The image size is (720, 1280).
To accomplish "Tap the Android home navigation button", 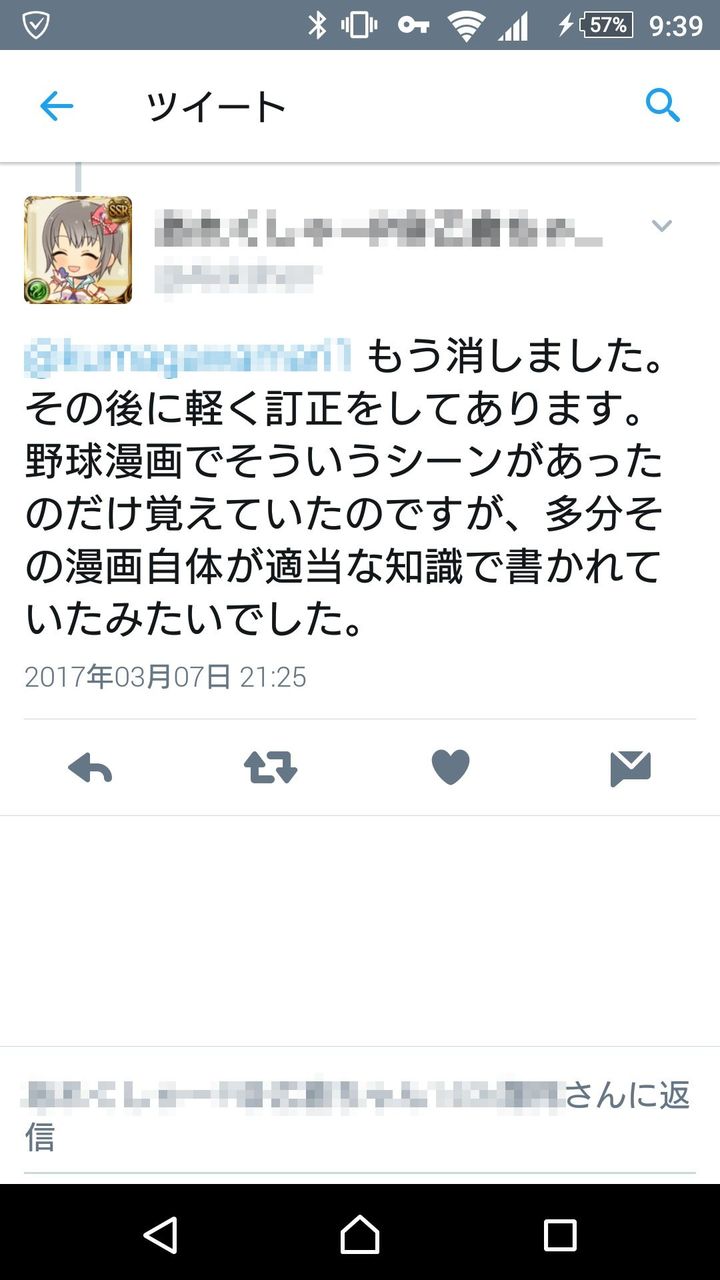I will (x=360, y=1234).
